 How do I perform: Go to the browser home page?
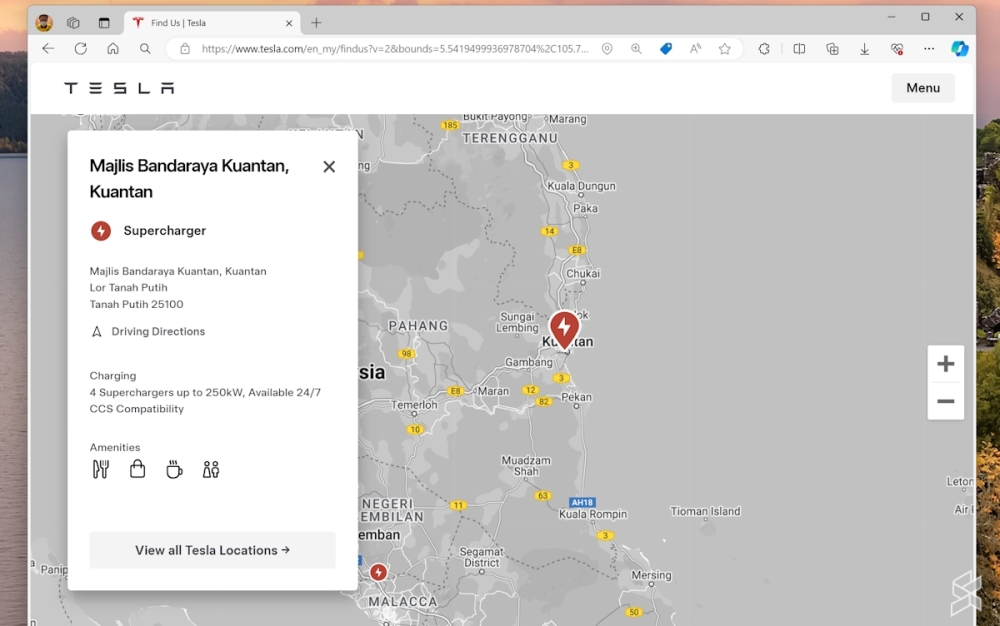point(113,48)
